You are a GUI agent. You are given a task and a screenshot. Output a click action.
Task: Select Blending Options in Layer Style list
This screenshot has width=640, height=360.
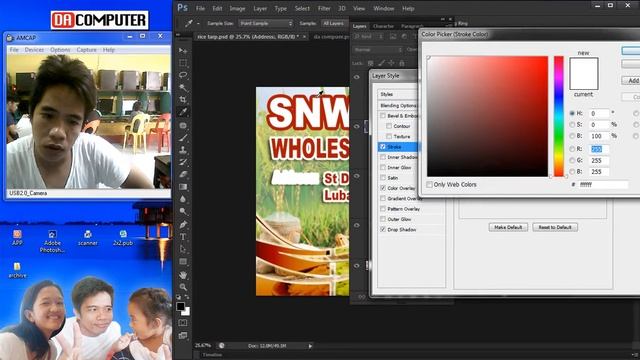398,105
